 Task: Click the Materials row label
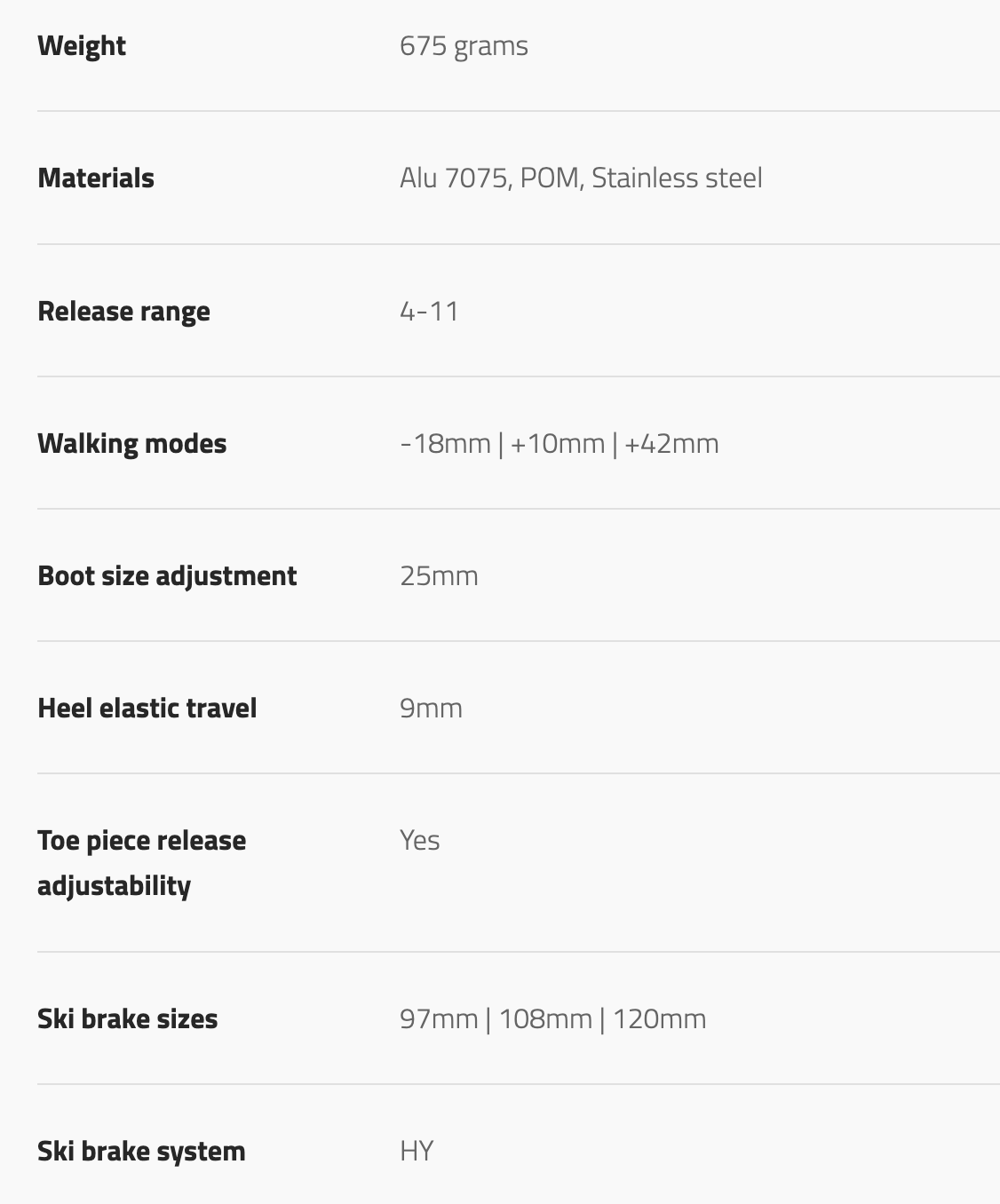click(96, 178)
